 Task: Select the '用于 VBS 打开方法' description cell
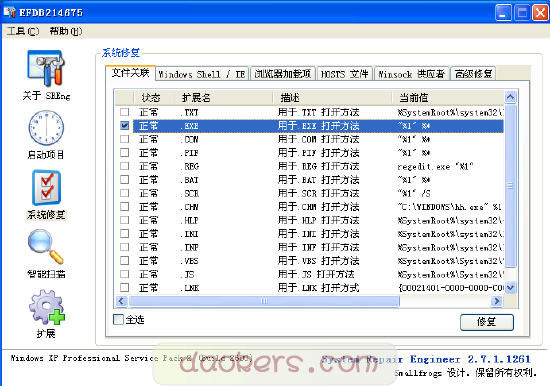tap(318, 261)
